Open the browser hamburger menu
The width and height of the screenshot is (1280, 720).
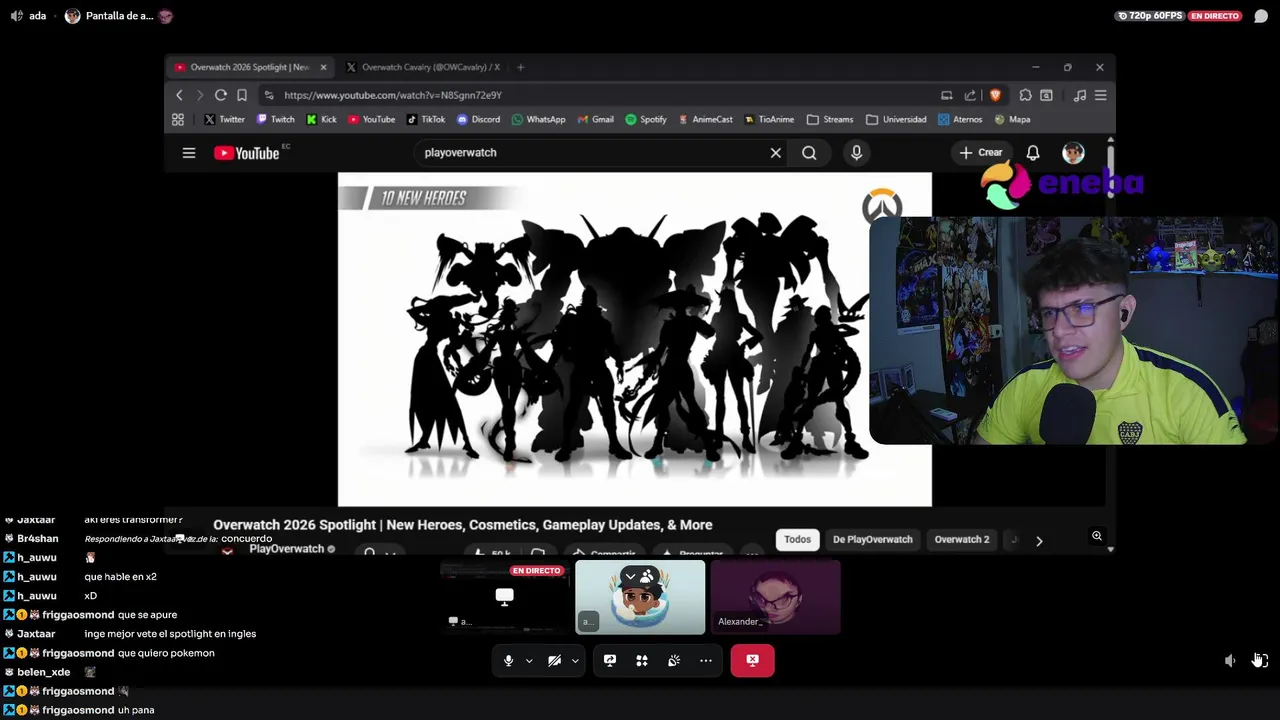click(1100, 95)
